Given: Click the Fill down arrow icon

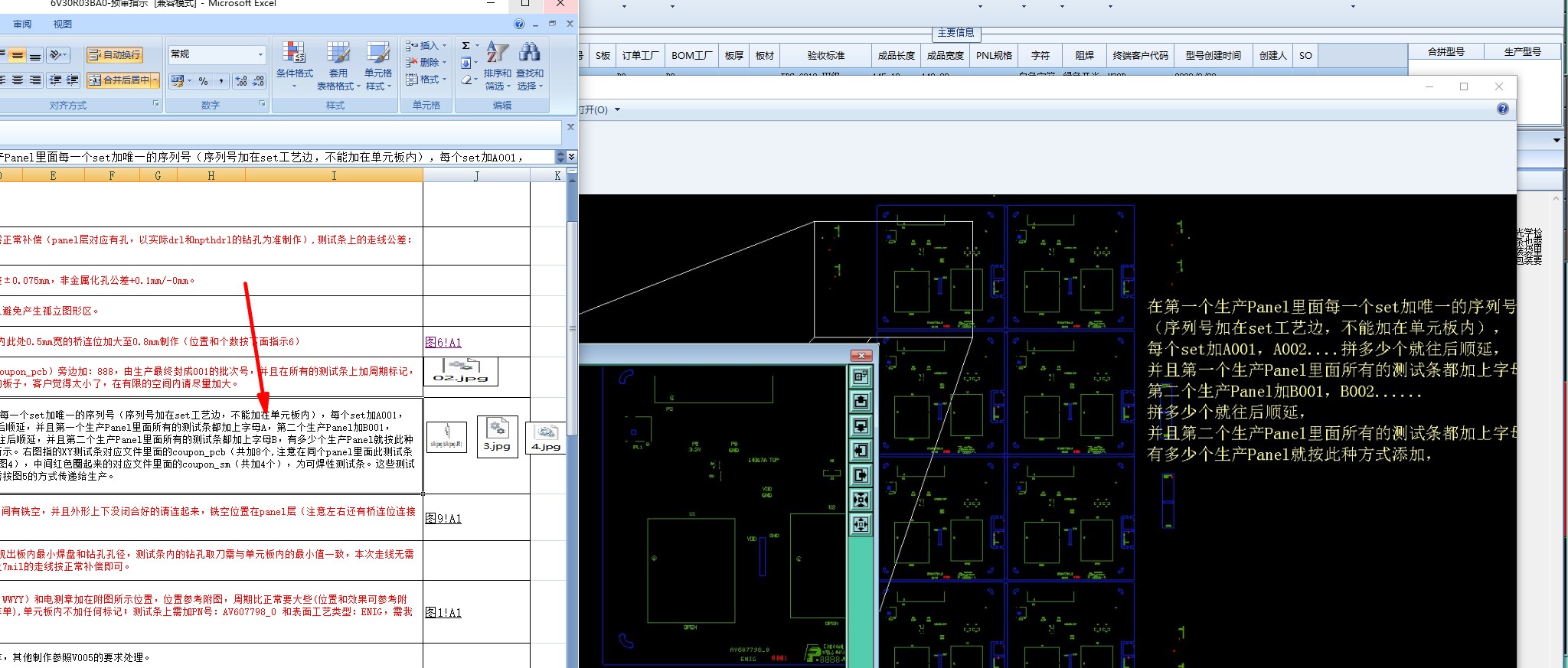Looking at the screenshot, I should (465, 63).
